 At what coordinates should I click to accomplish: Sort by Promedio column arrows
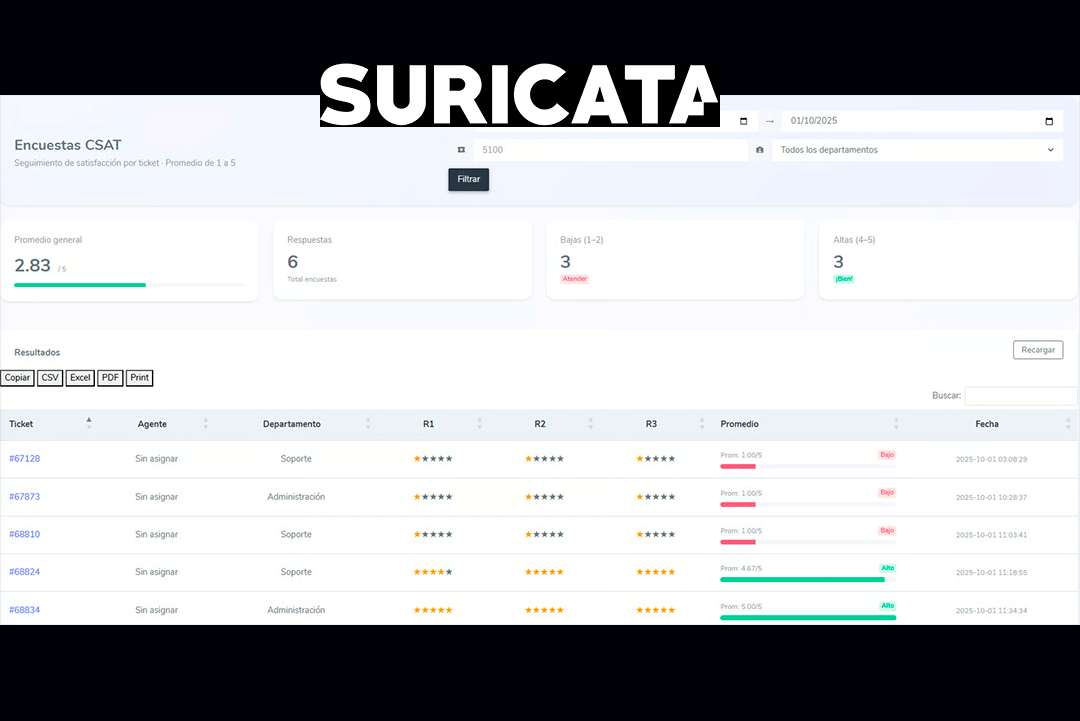point(898,424)
